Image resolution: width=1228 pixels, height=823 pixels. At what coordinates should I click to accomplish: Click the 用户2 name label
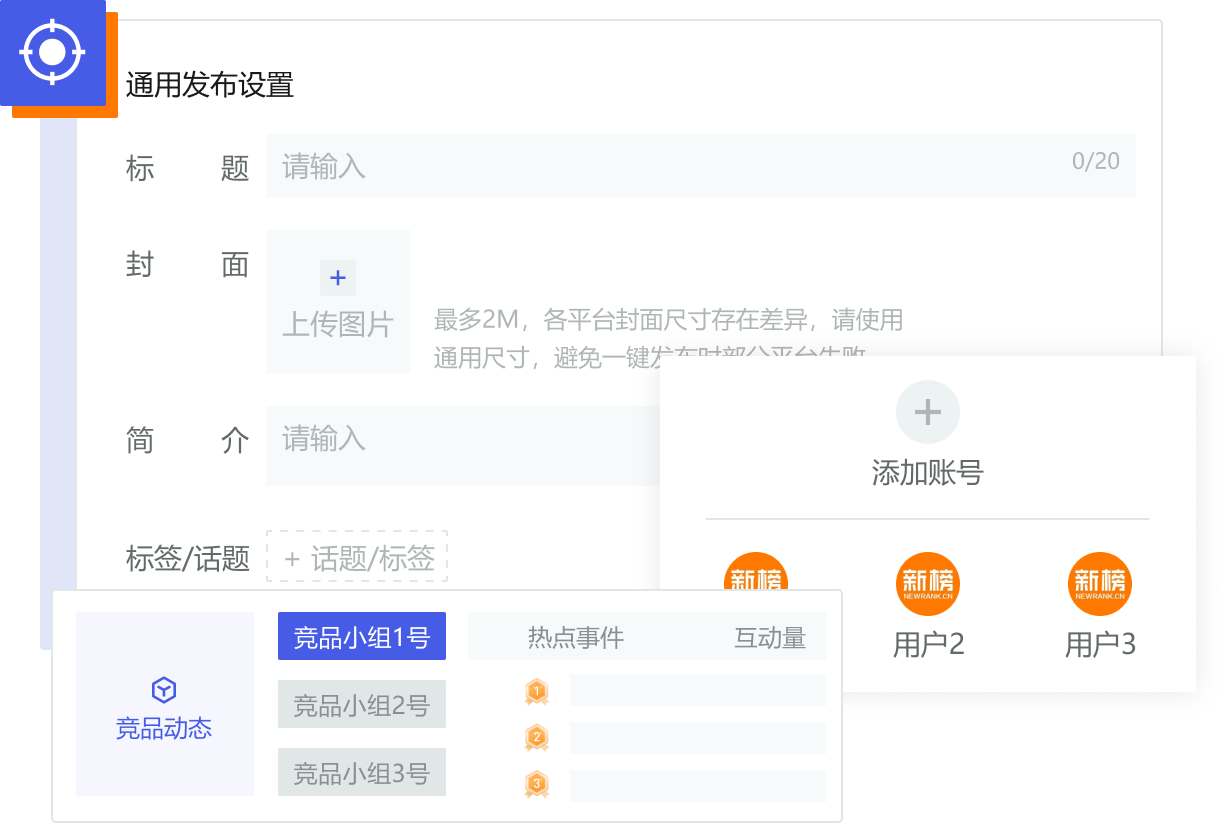coord(928,645)
